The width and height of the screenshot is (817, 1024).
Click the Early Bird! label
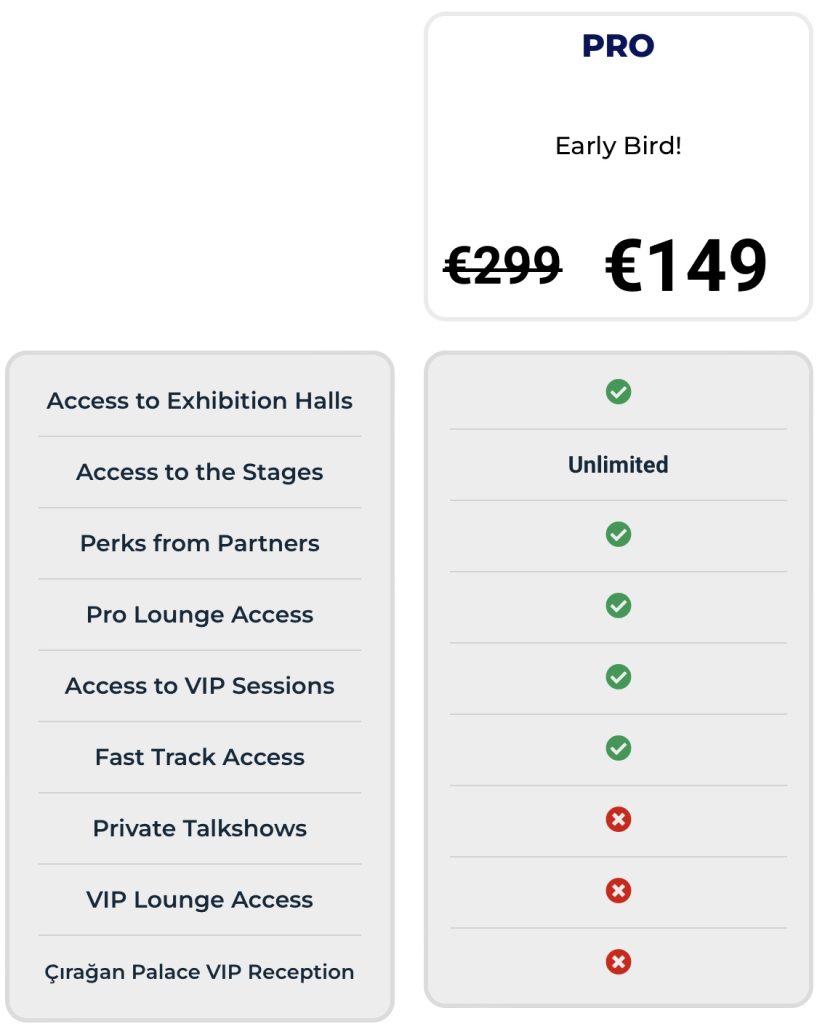click(x=618, y=146)
